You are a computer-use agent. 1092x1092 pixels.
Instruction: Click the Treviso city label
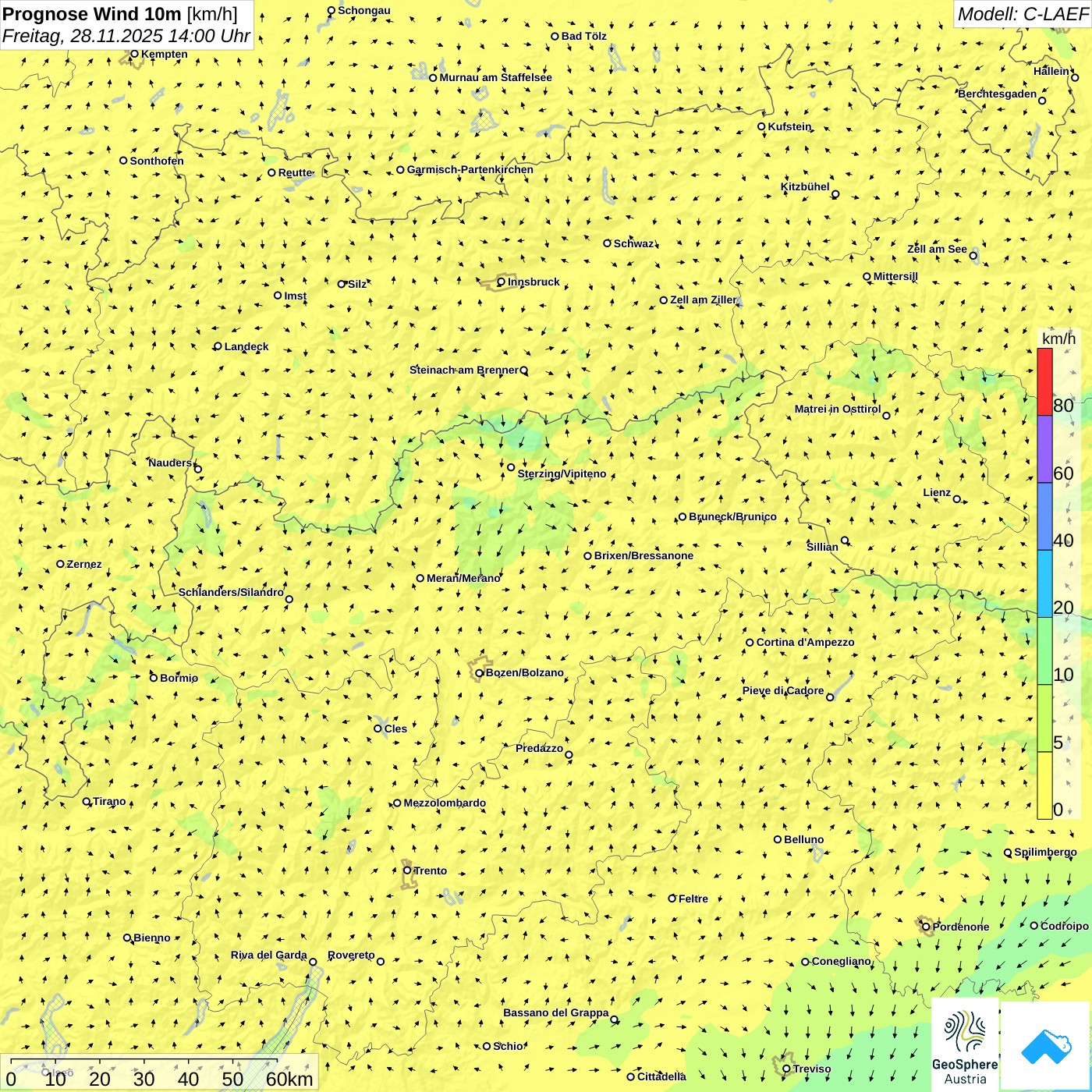pos(812,1069)
